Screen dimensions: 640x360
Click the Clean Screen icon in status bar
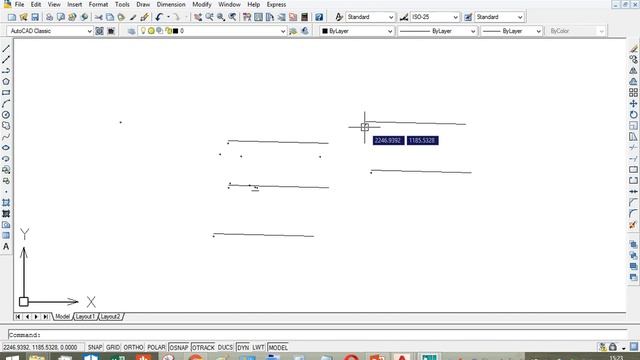click(x=633, y=347)
